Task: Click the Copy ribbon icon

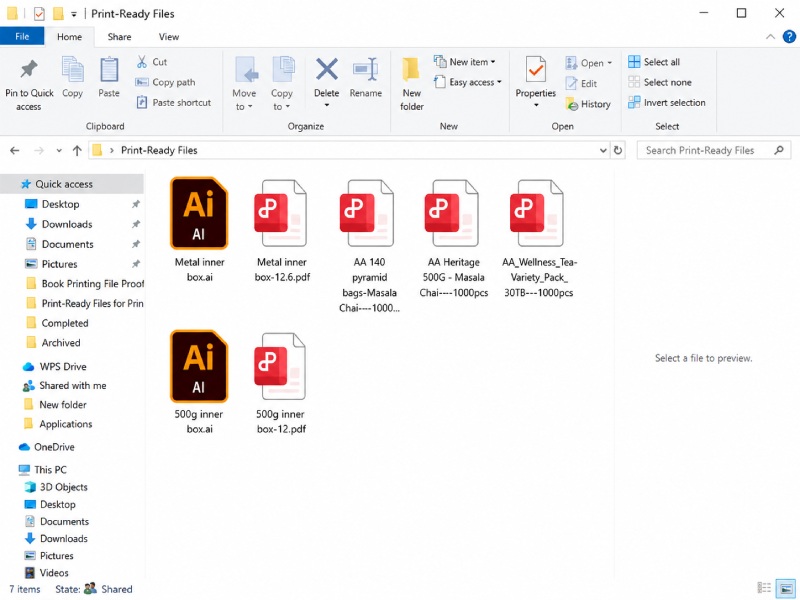Action: click(x=72, y=70)
